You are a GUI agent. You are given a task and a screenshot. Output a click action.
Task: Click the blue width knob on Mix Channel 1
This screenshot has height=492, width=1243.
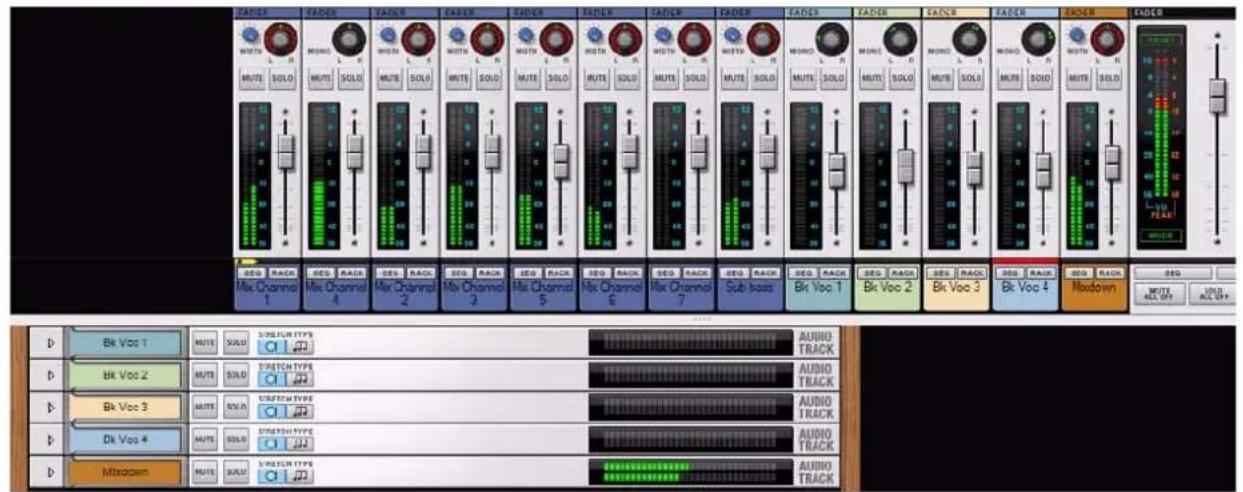[248, 34]
